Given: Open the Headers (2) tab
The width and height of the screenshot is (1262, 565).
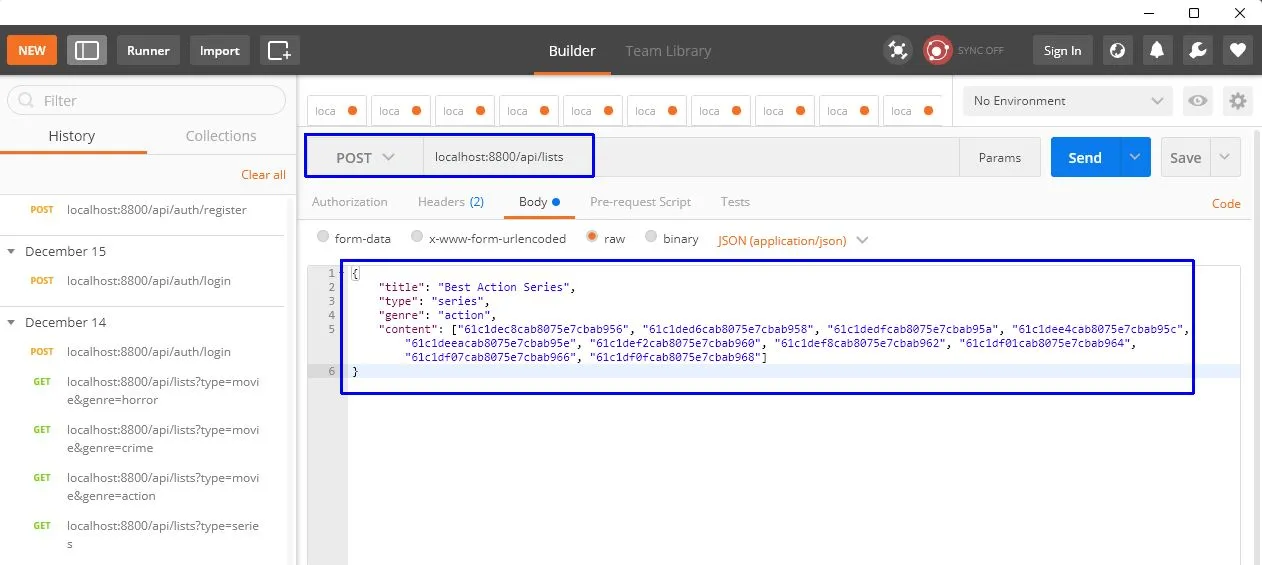Looking at the screenshot, I should pos(451,202).
